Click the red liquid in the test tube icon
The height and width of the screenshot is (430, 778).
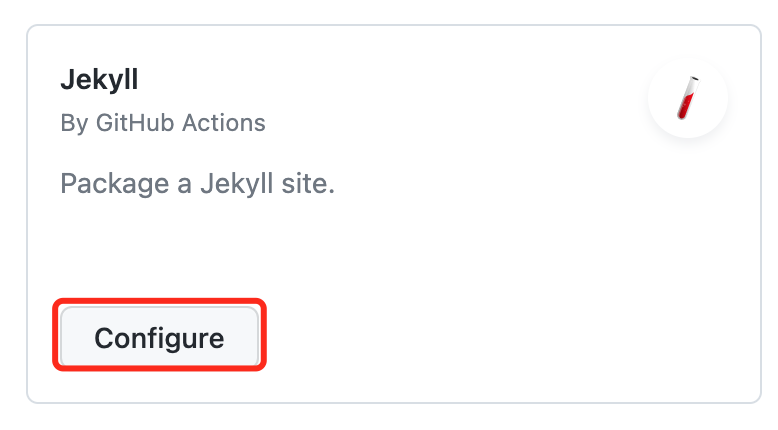685,106
